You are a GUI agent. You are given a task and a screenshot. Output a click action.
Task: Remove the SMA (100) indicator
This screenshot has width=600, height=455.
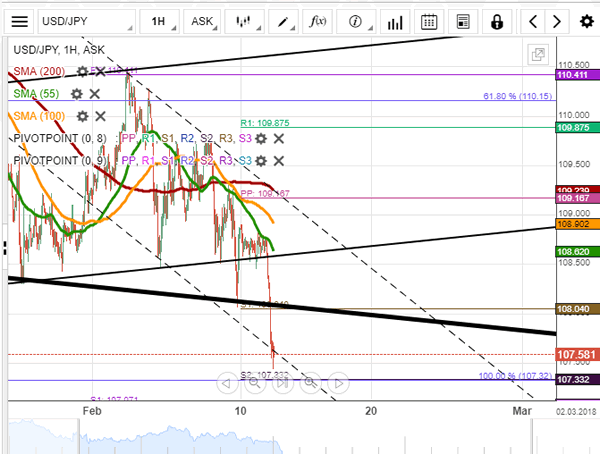(x=101, y=115)
